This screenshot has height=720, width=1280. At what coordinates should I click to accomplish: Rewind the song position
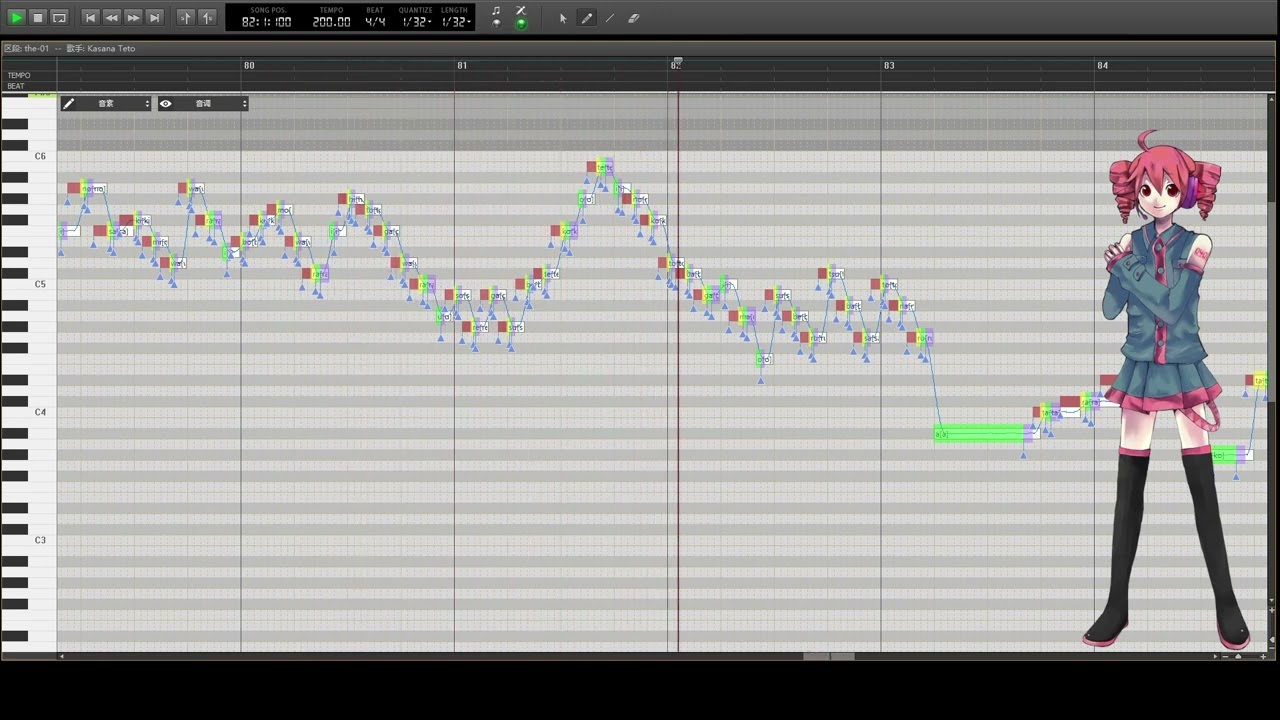pos(111,17)
